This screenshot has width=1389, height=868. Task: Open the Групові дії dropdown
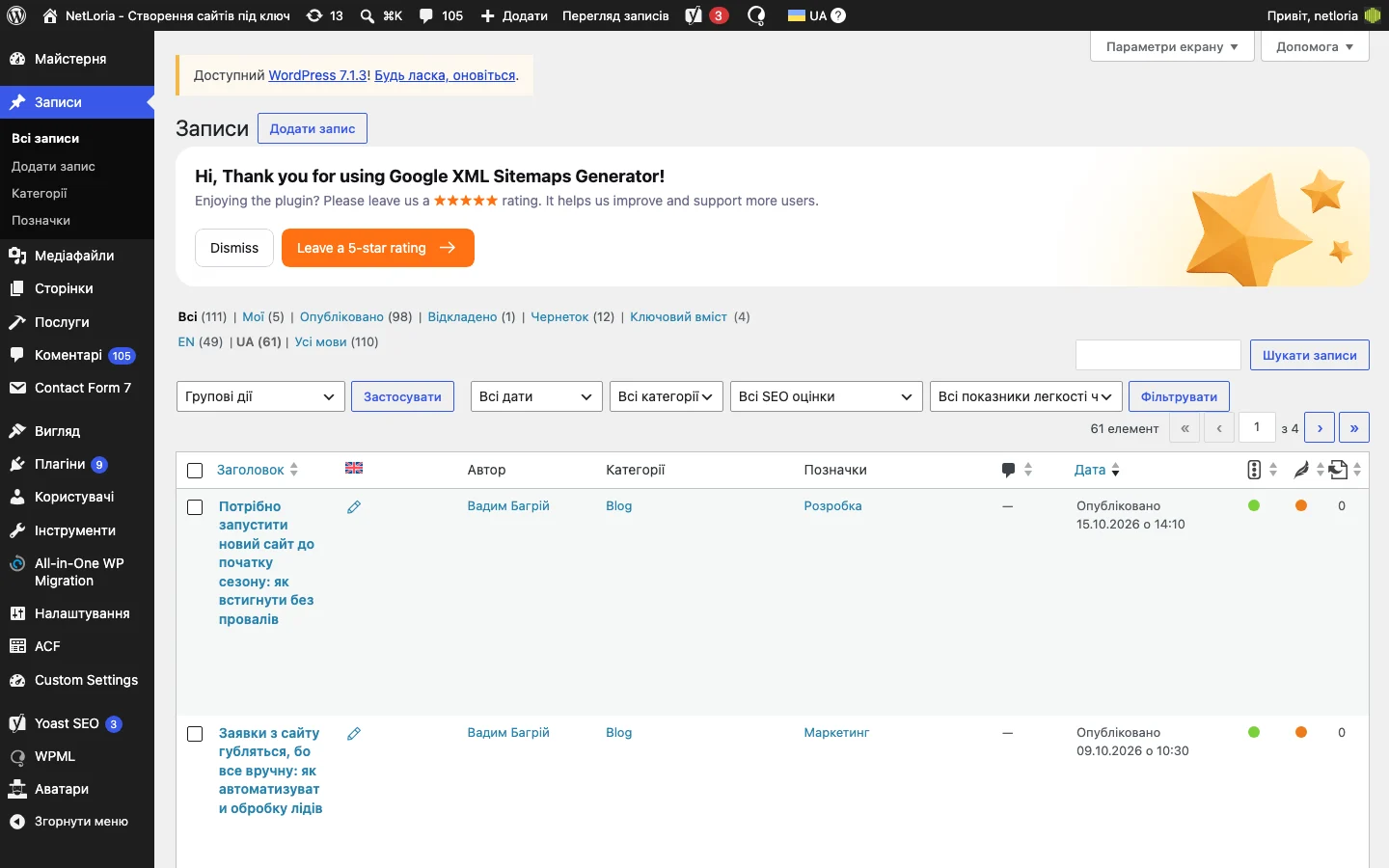260,396
